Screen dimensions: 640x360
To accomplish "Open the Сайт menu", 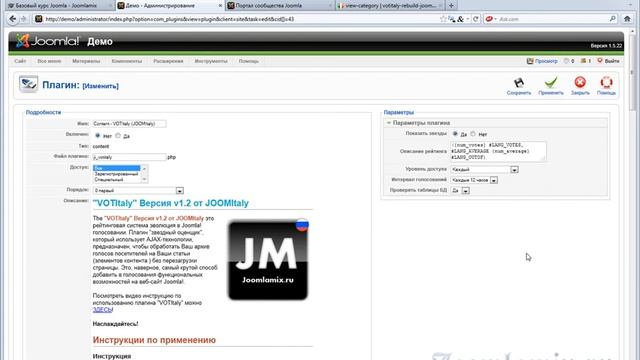I will (20, 61).
